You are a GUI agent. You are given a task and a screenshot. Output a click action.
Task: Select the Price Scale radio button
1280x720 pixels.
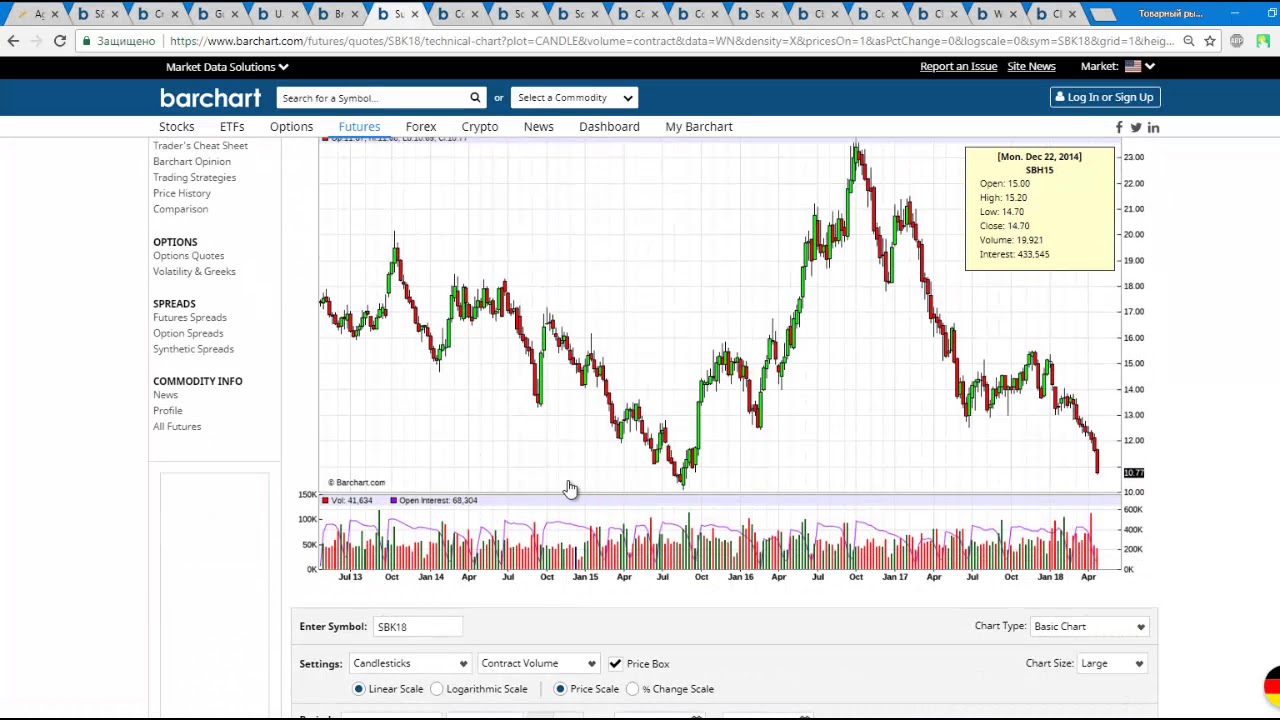coord(560,689)
